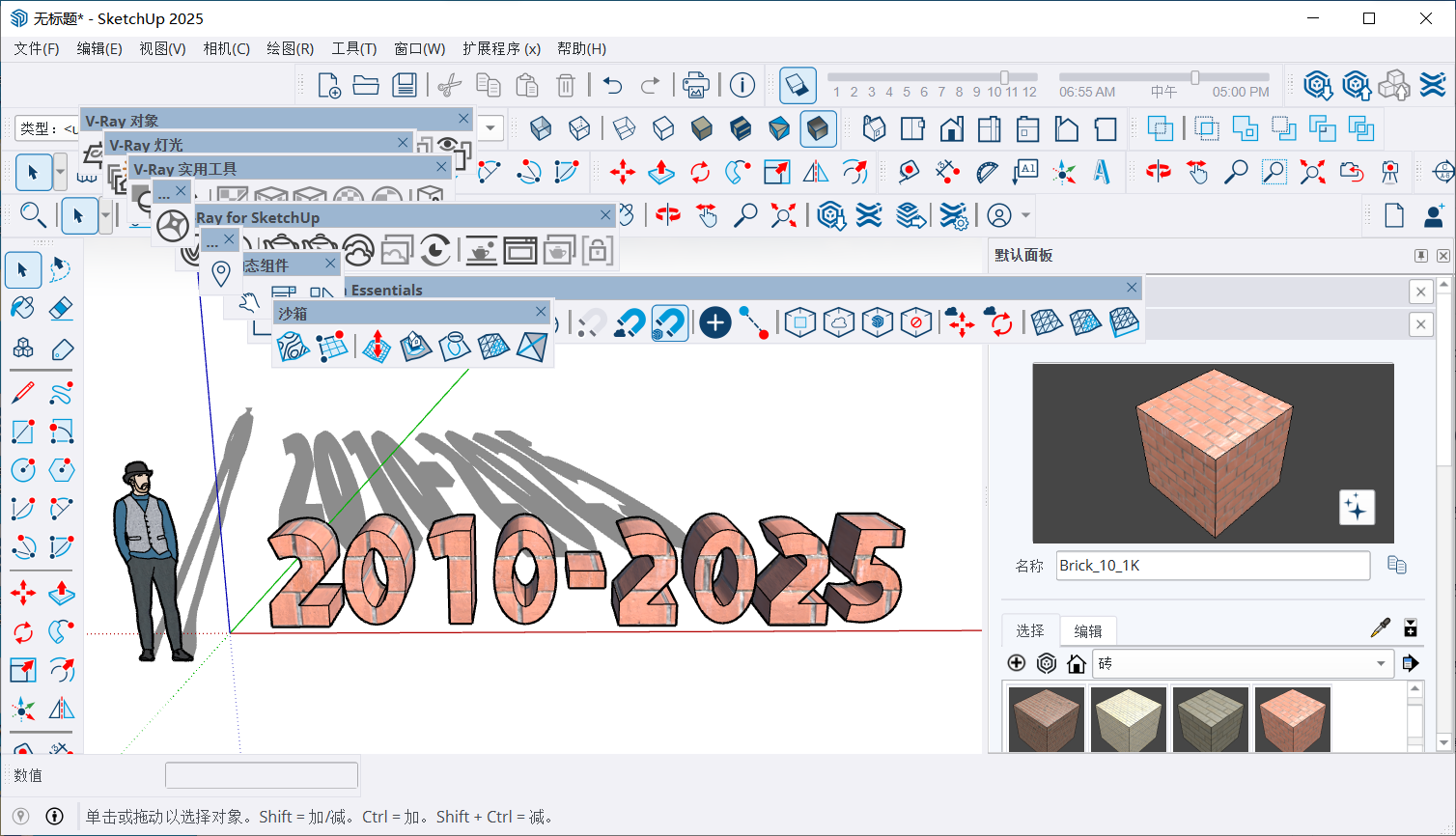
Task: Select the Eraser tool
Action: point(61,307)
